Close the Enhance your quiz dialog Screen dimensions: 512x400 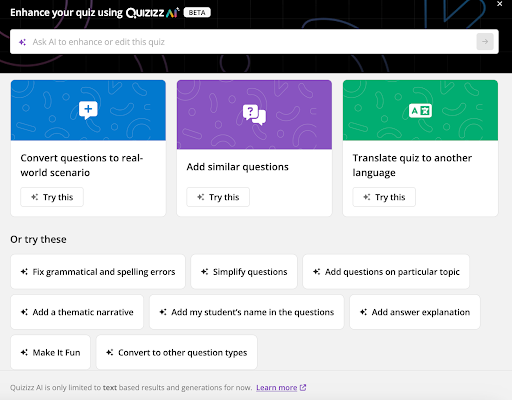499,4
